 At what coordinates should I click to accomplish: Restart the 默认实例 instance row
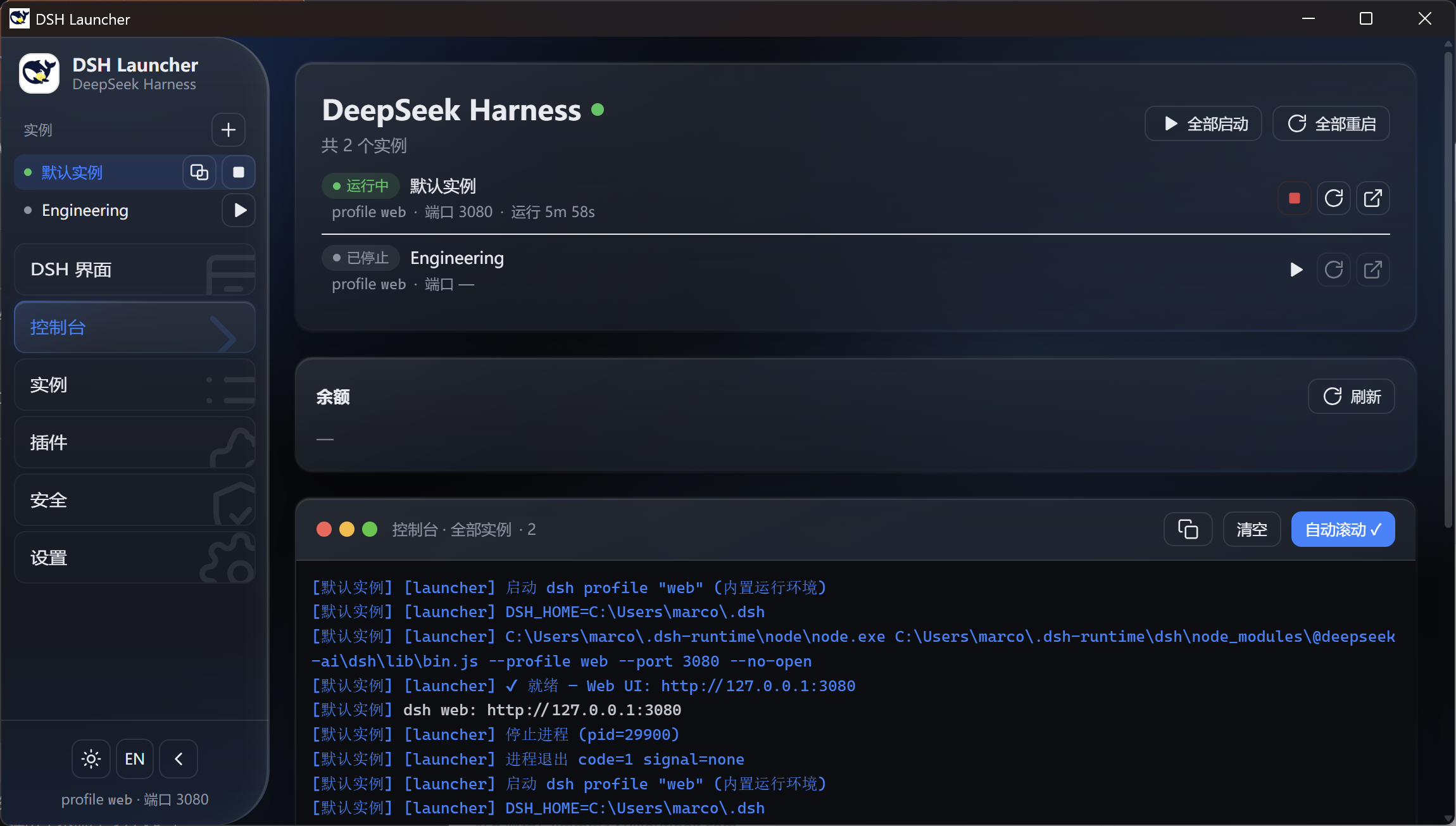pos(1334,198)
